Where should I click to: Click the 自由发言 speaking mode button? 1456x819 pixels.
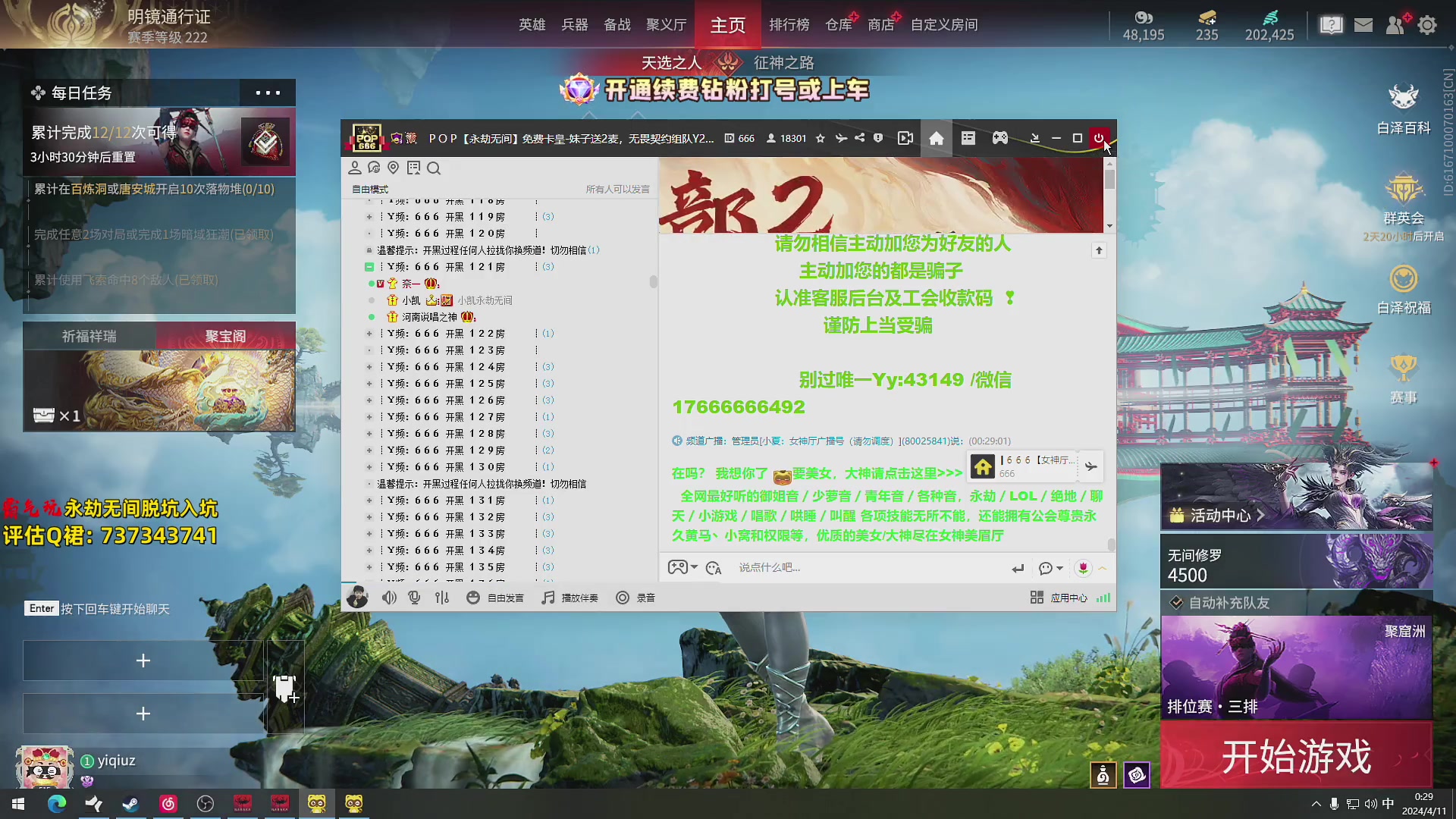click(495, 598)
